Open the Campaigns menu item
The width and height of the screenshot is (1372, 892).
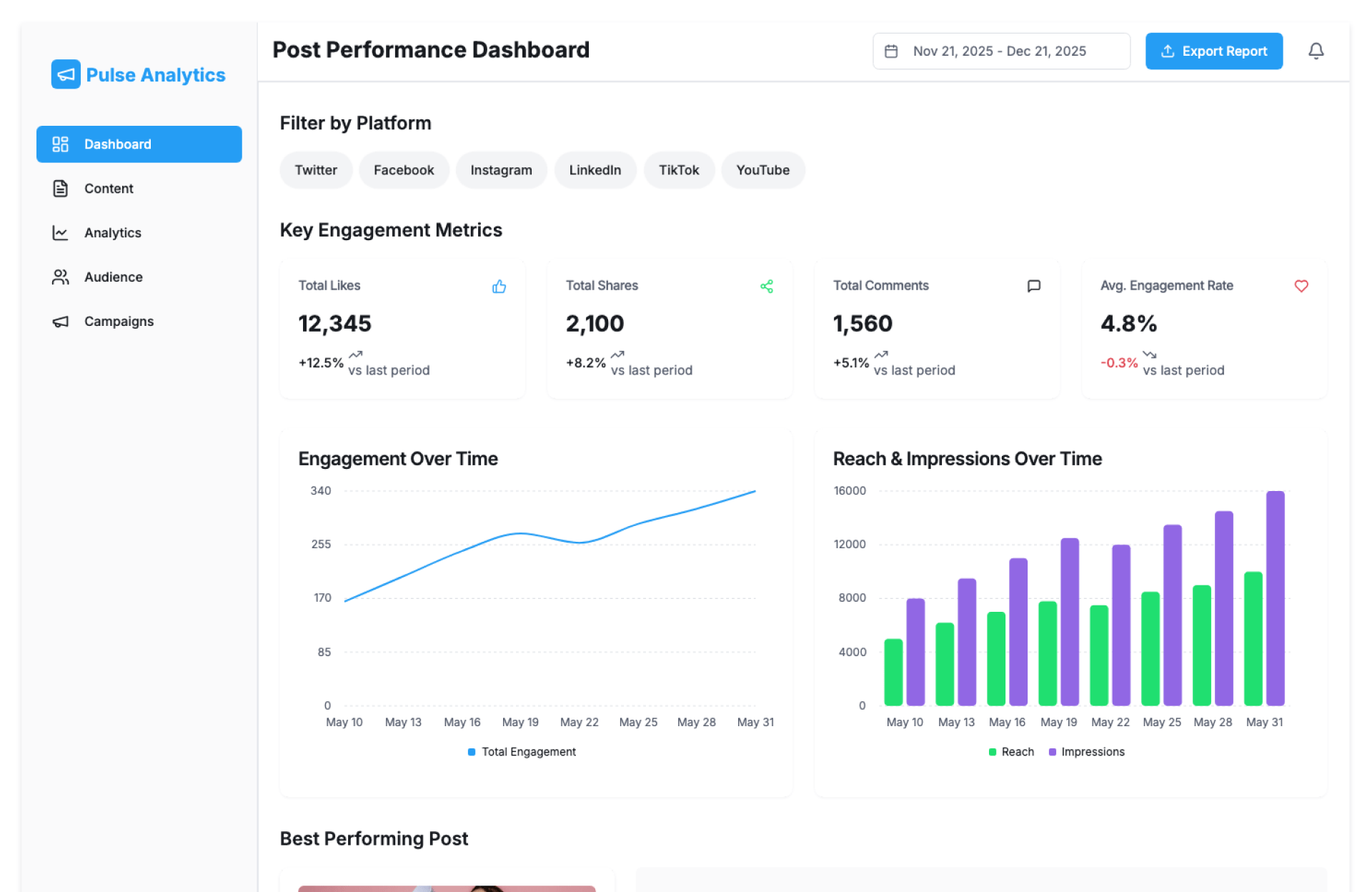click(x=119, y=322)
